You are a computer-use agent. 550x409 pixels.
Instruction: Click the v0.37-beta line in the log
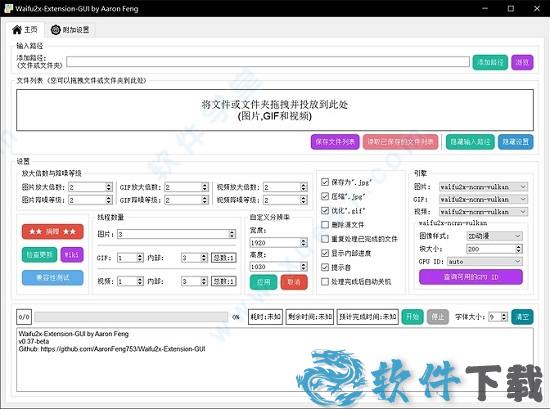(34, 341)
